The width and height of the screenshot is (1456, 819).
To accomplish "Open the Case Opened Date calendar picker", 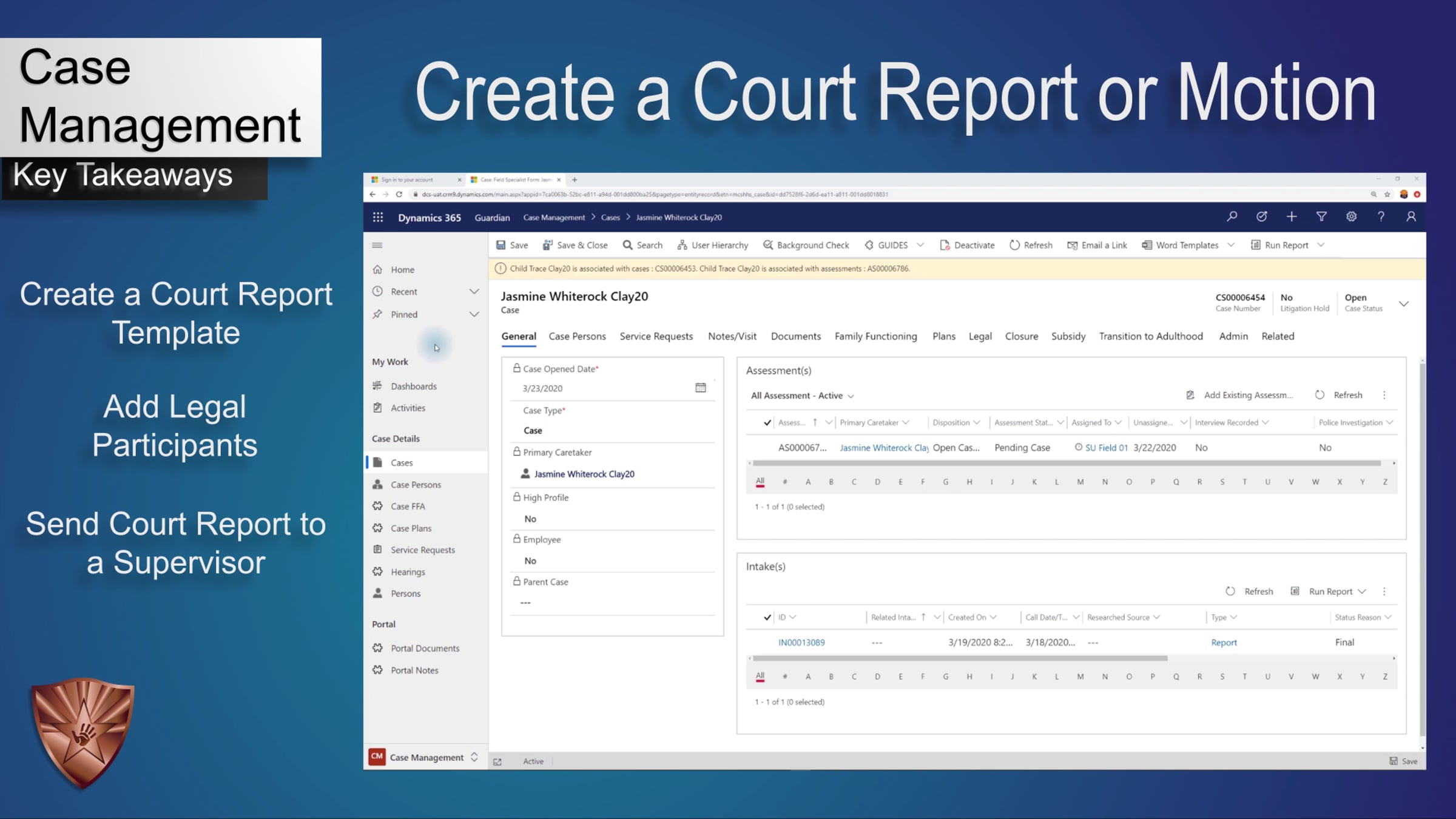I will (700, 388).
